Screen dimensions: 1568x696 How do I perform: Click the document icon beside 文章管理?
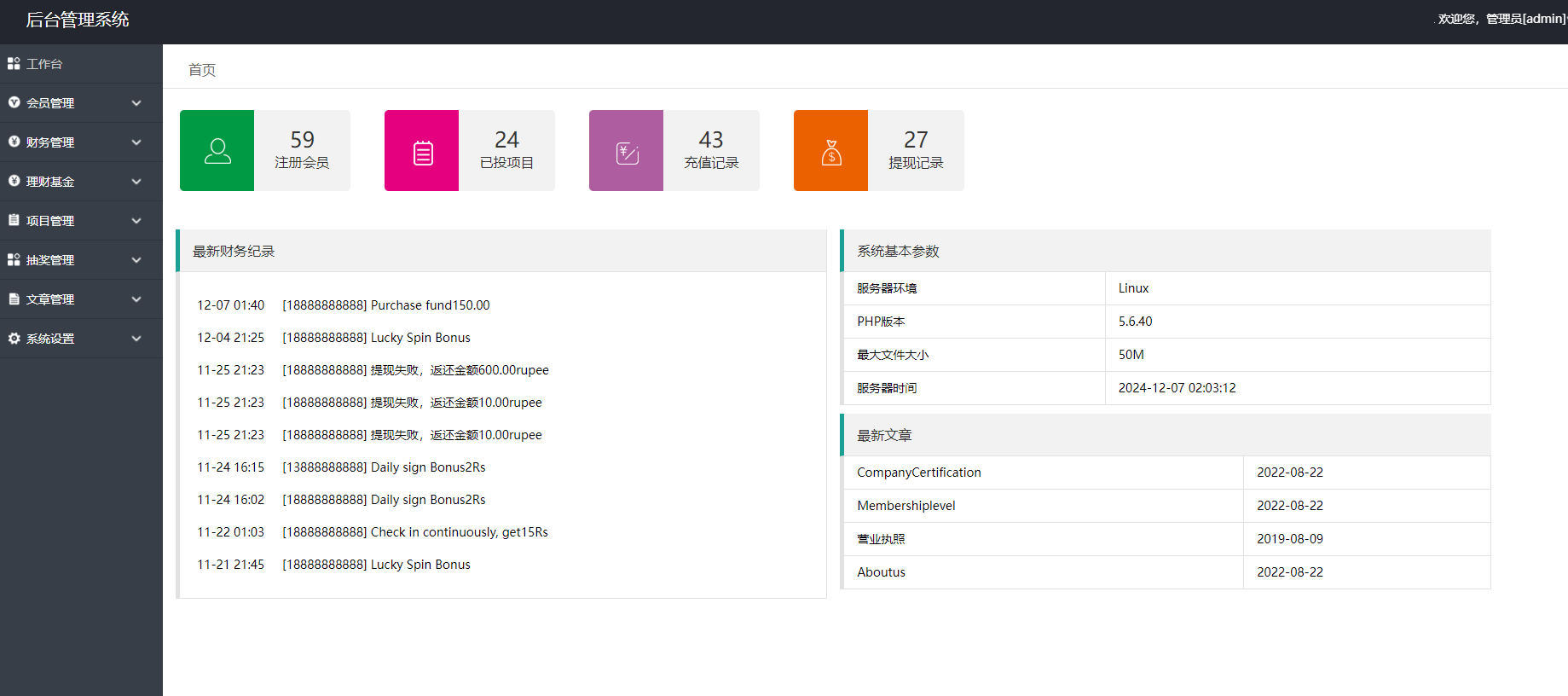coord(14,299)
